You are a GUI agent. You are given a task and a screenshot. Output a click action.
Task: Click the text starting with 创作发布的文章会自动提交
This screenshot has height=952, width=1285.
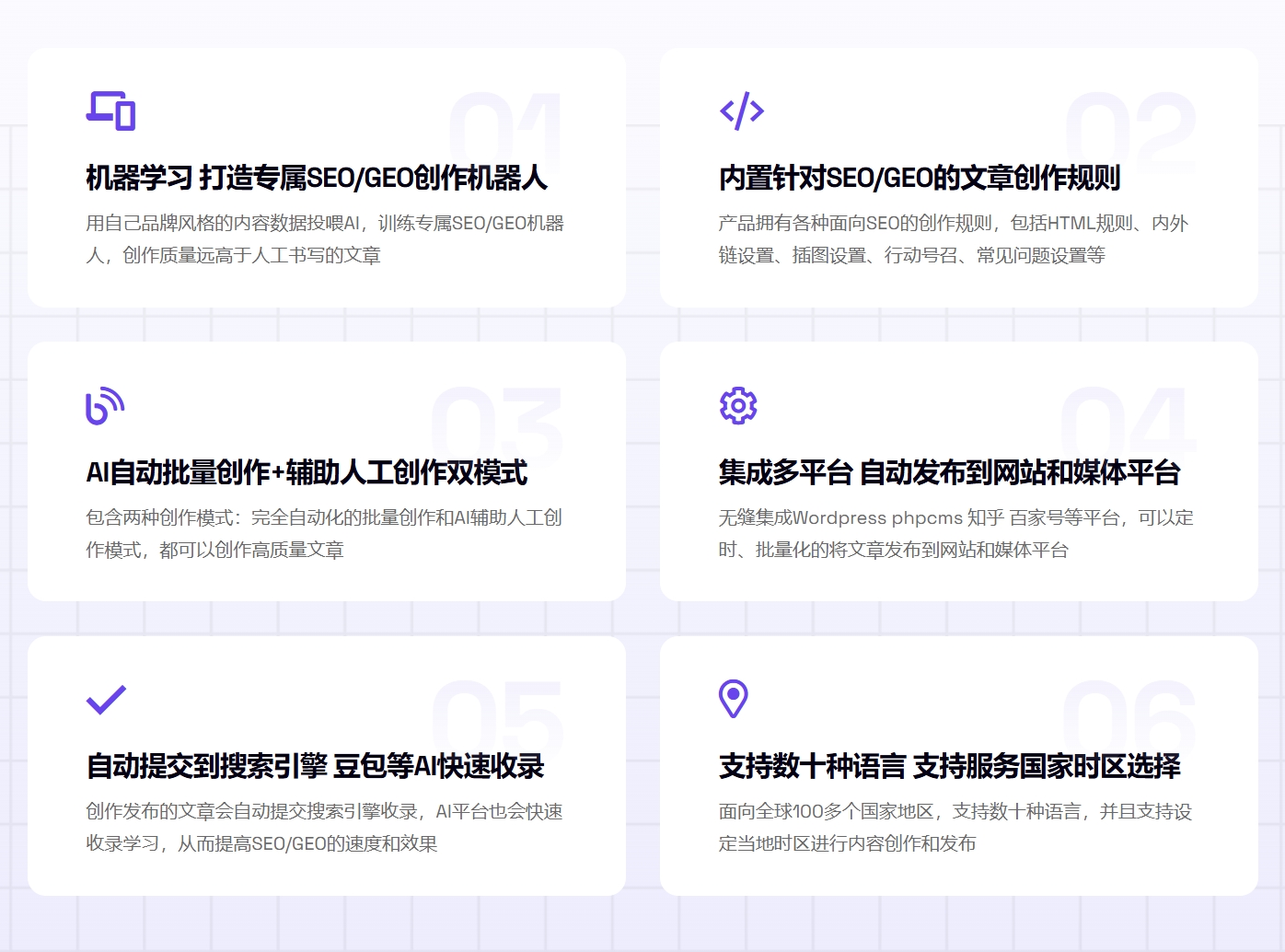(324, 828)
